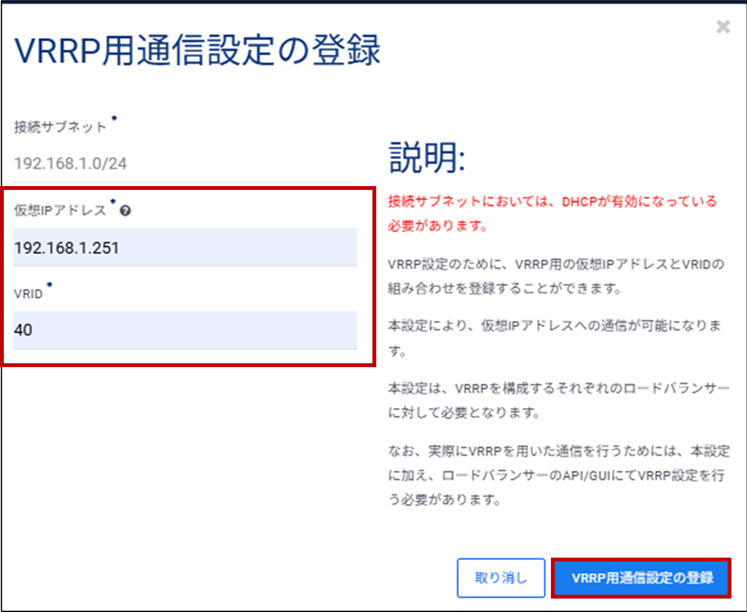Click the 仮想IPアドレス input field
747x612 pixels.
(x=184, y=247)
